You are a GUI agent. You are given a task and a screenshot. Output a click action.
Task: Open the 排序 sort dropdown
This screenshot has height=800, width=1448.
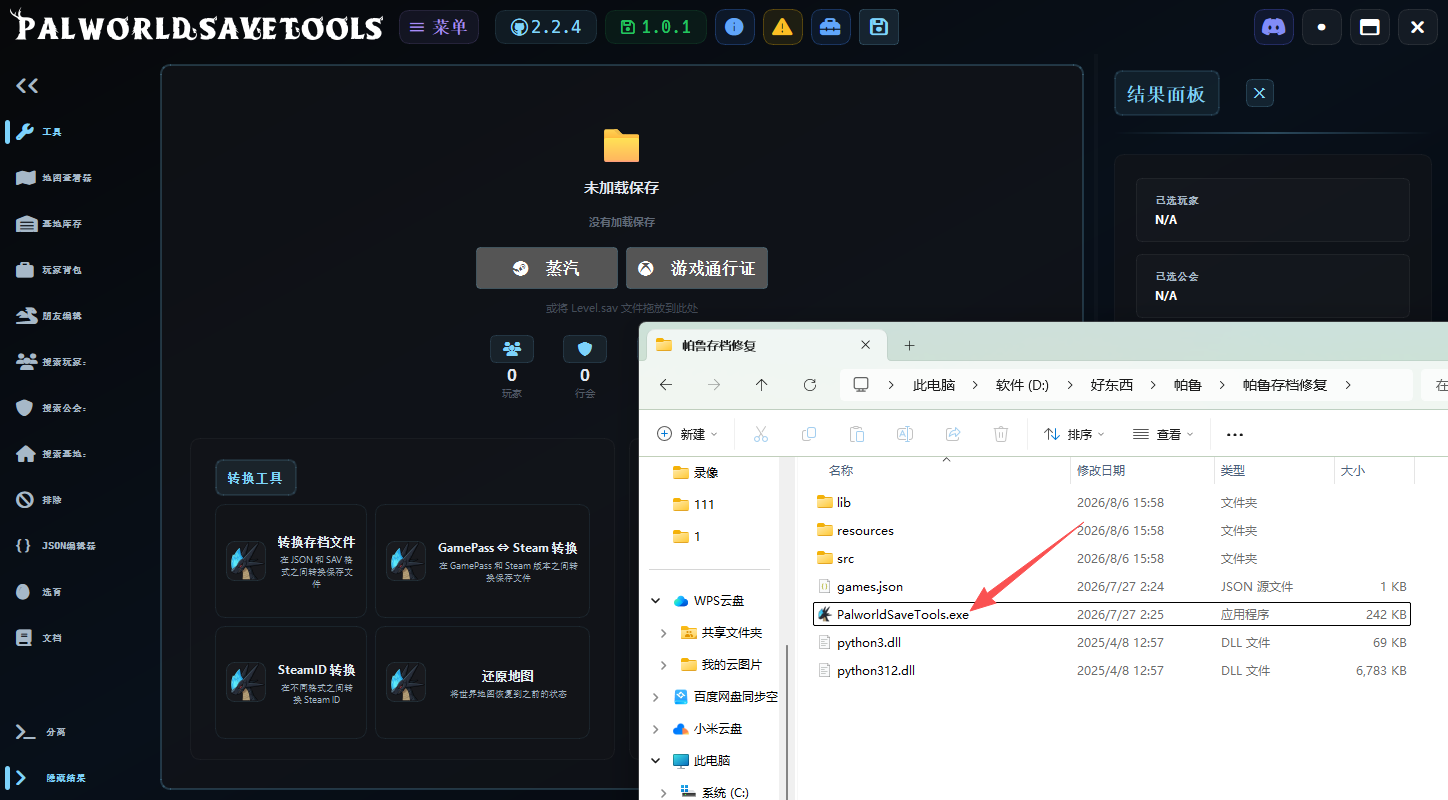point(1074,434)
